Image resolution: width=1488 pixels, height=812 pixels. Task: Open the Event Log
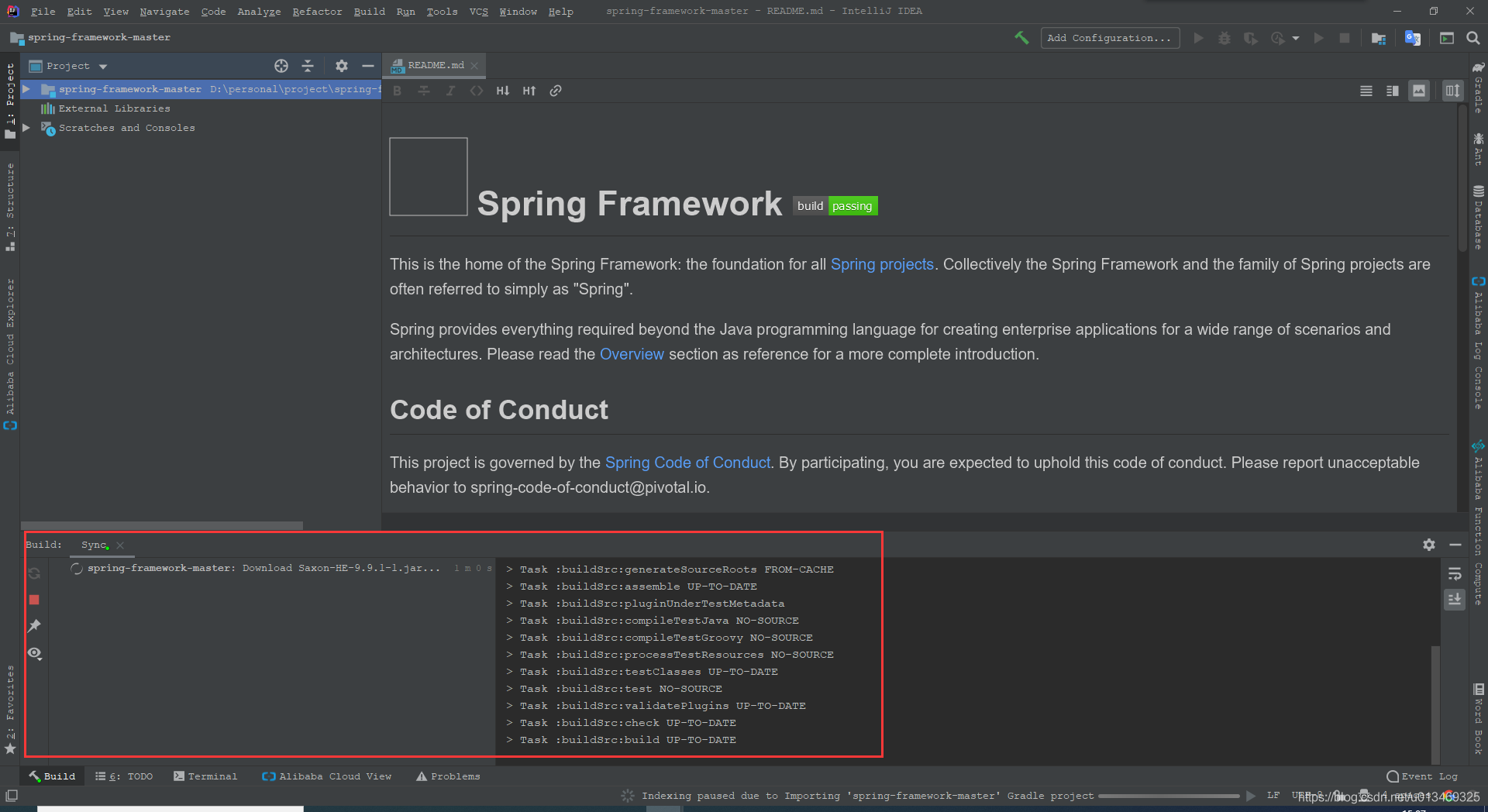pyautogui.click(x=1422, y=776)
